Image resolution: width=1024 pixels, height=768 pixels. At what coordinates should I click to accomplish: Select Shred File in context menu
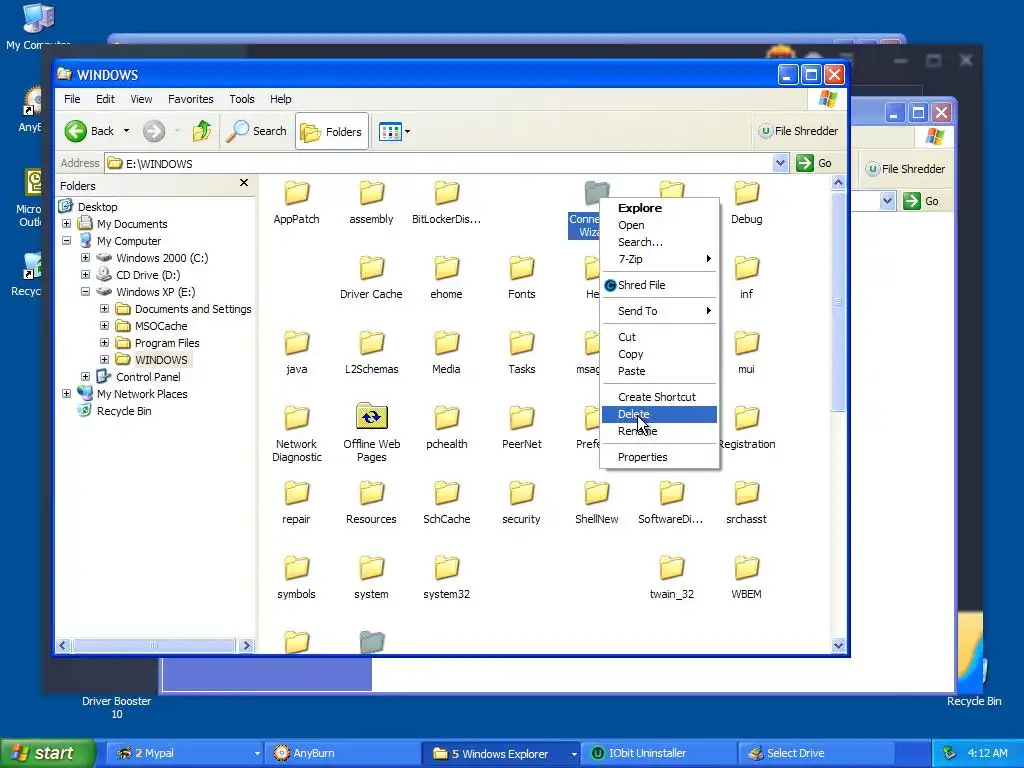point(659,285)
